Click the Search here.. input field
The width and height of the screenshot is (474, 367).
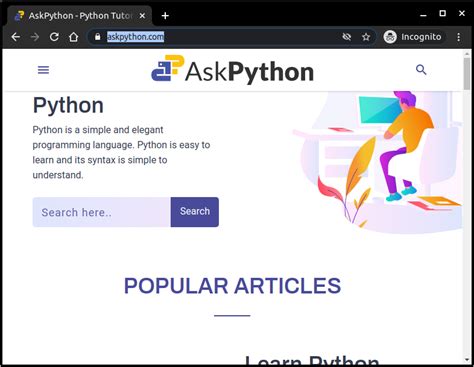tap(102, 212)
